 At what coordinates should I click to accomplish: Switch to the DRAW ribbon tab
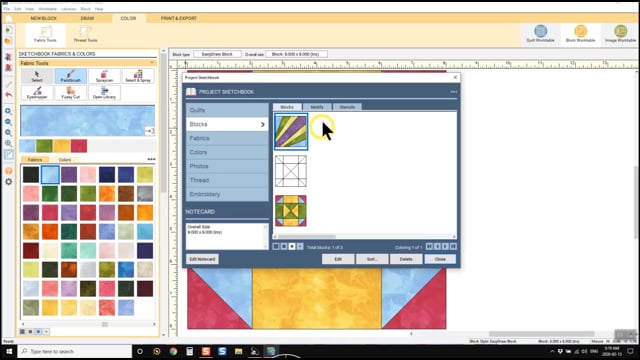coord(87,18)
